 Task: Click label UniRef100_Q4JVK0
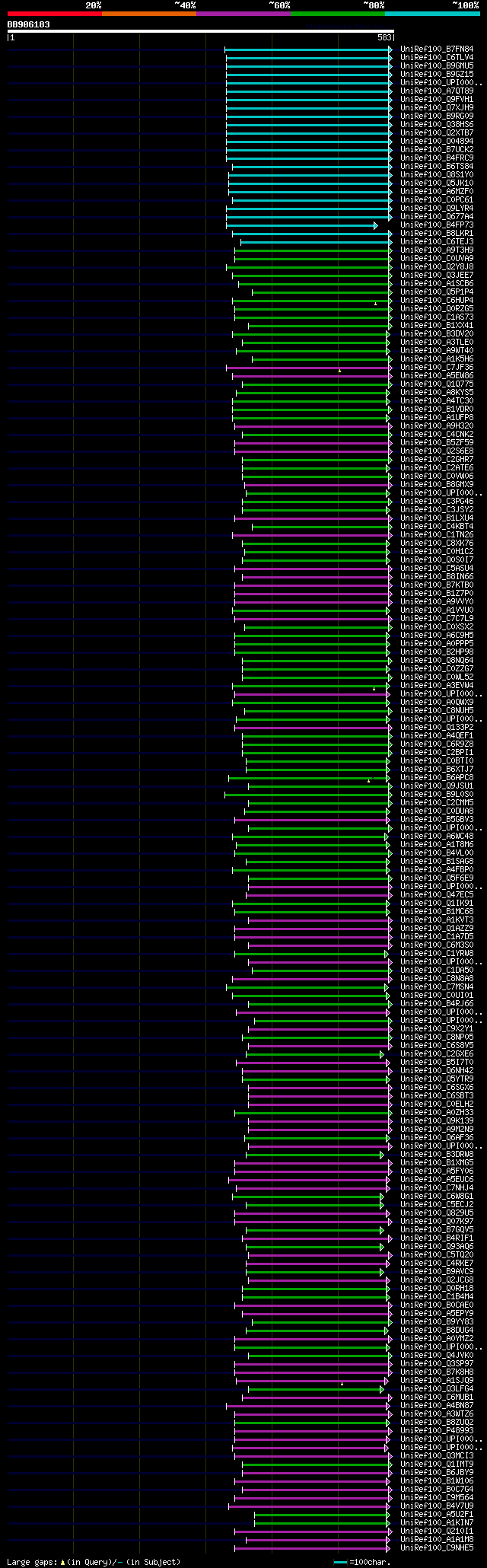coord(437,1356)
